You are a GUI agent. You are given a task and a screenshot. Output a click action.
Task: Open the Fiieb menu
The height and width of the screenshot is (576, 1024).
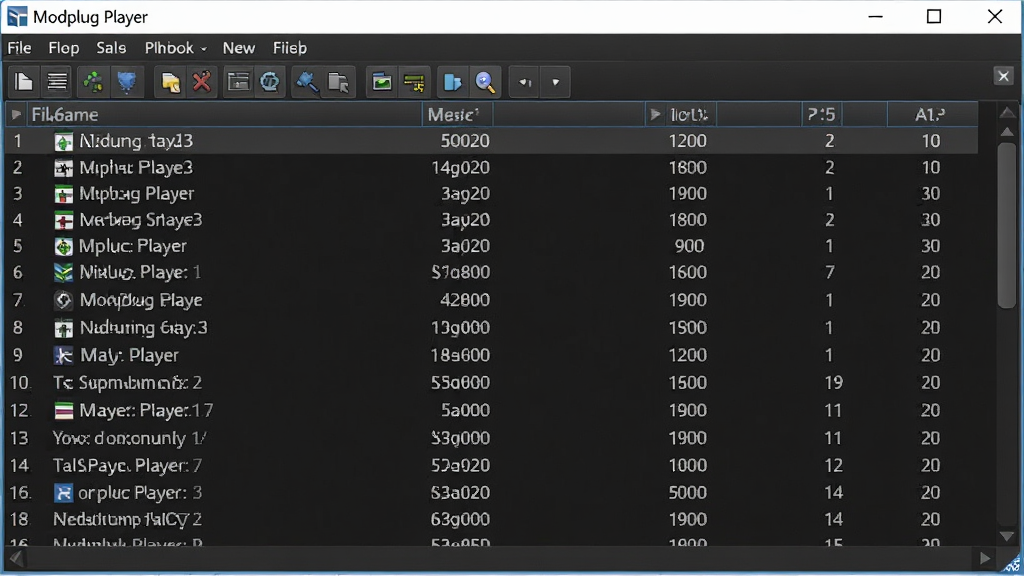click(290, 48)
